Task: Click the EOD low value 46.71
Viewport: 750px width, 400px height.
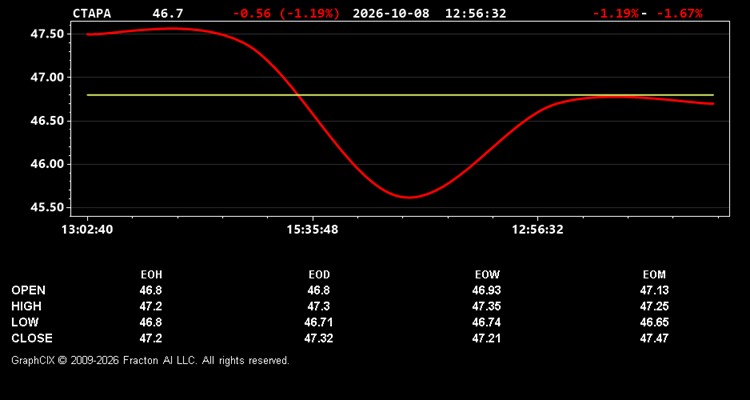Action: [x=319, y=322]
